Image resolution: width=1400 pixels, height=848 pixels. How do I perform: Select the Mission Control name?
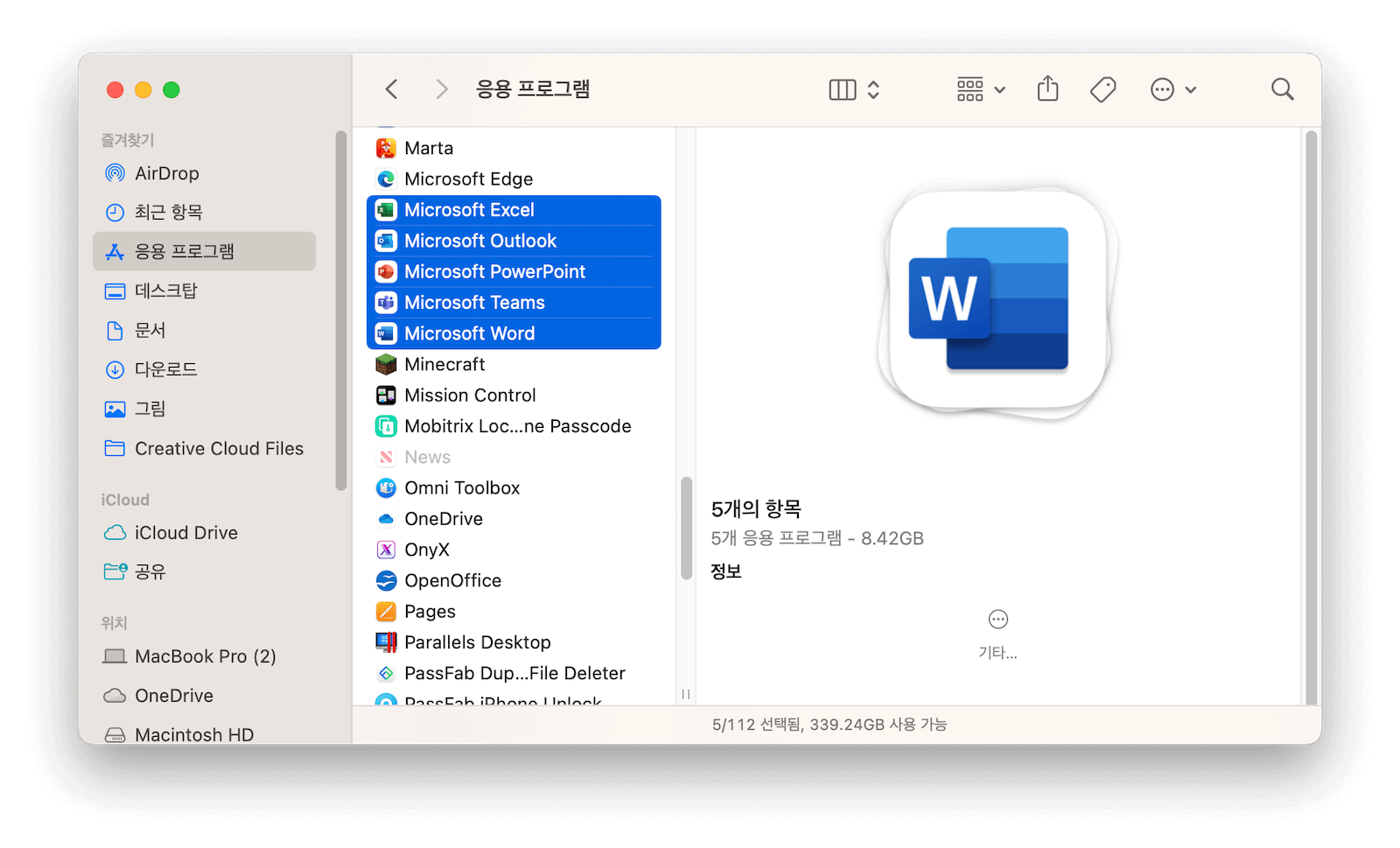[470, 396]
